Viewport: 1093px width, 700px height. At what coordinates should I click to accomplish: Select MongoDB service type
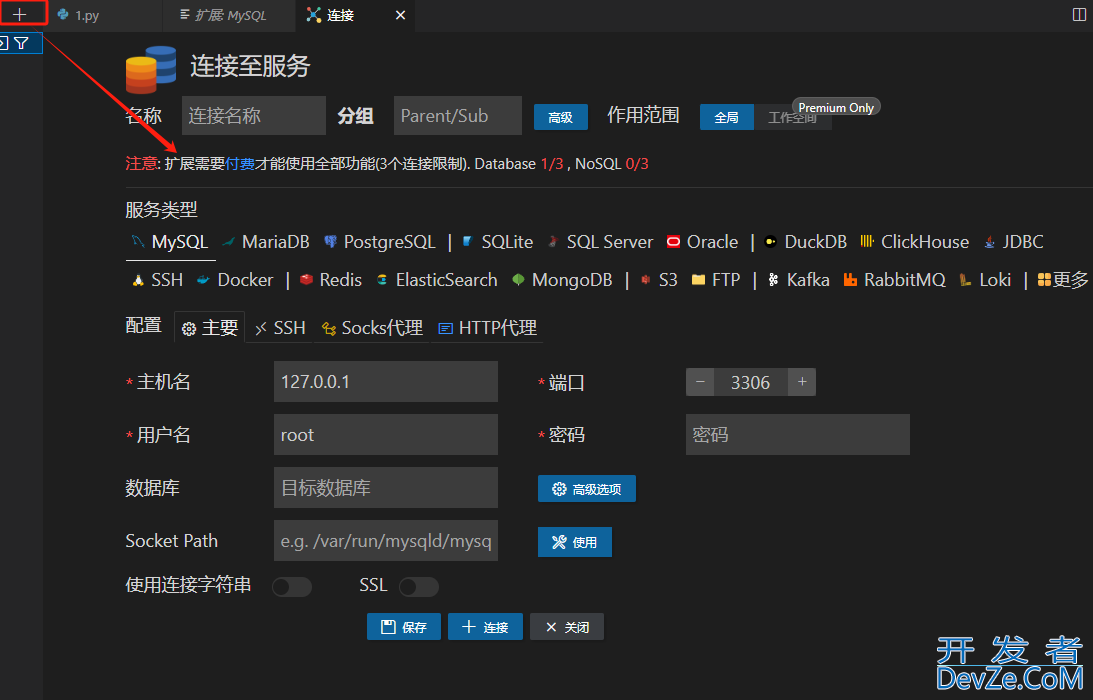tap(562, 280)
